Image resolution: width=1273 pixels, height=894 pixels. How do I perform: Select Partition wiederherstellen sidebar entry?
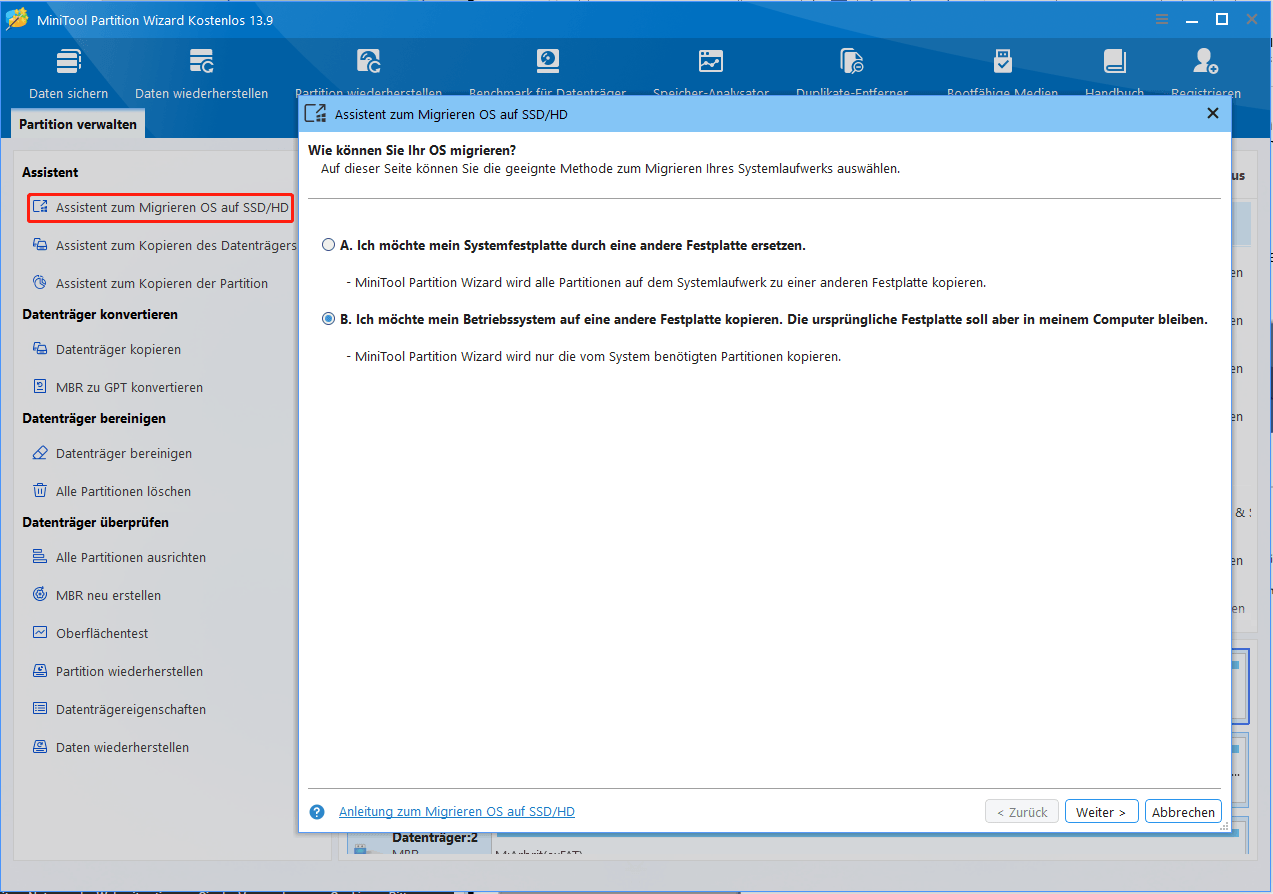[x=117, y=671]
